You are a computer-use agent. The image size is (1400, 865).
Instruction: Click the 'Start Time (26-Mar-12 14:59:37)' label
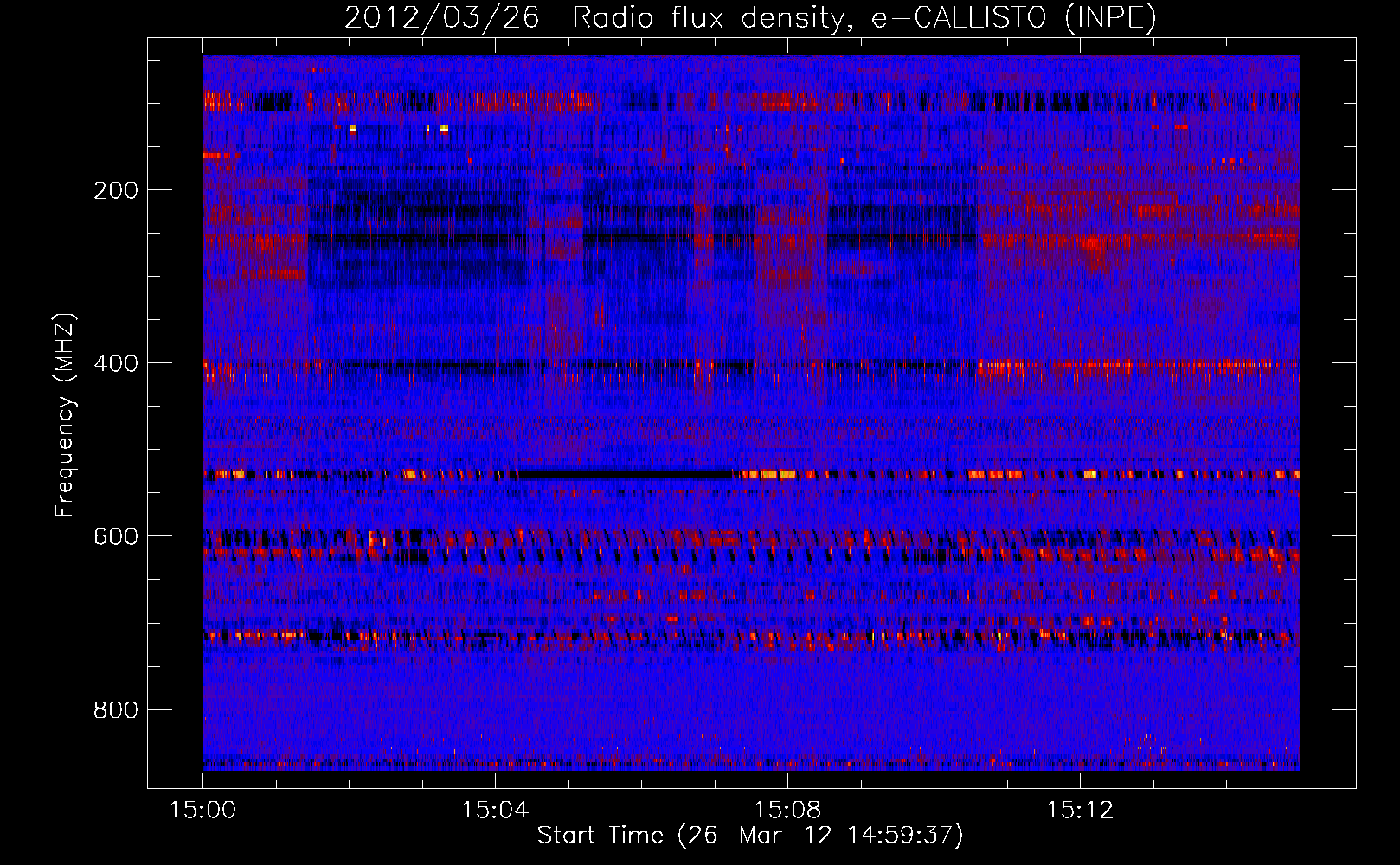[750, 836]
